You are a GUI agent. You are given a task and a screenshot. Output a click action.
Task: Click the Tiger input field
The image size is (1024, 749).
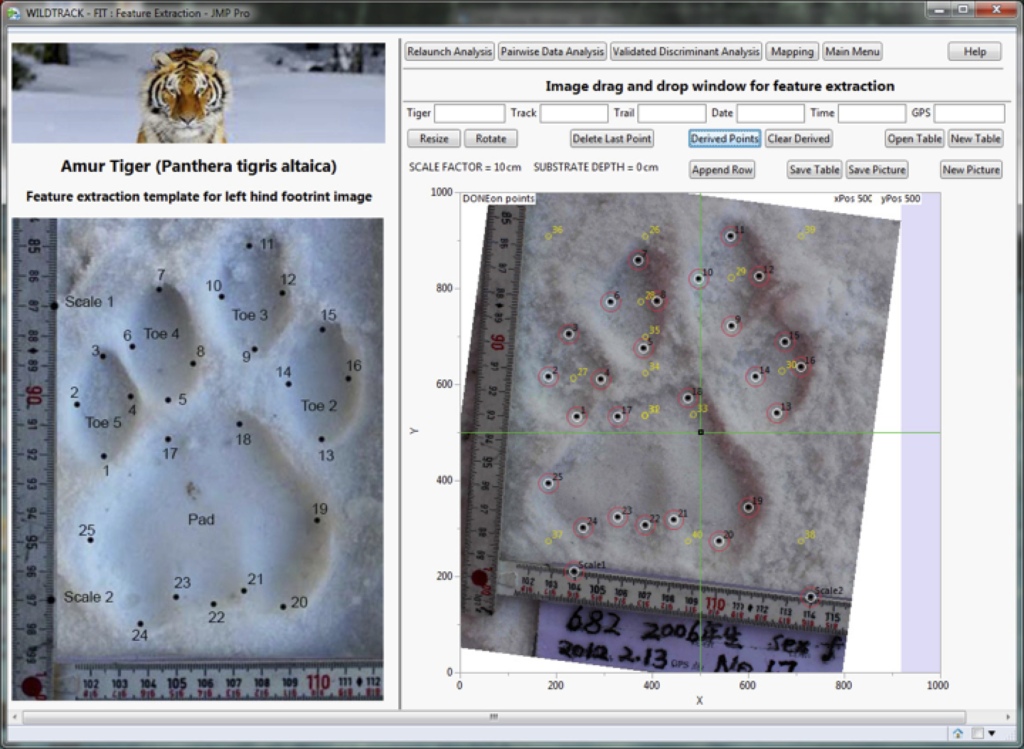(469, 114)
